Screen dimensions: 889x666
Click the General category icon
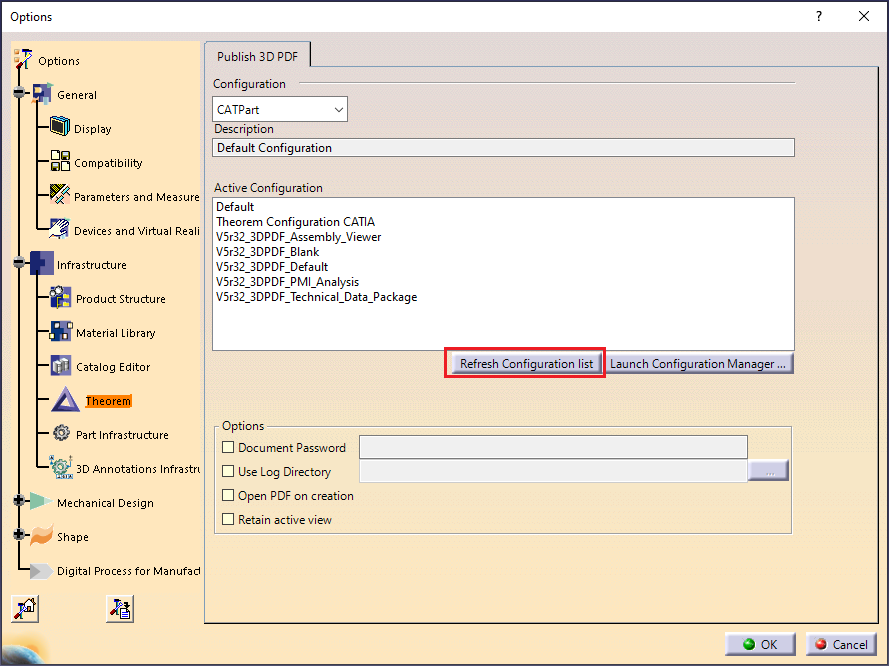(x=43, y=94)
